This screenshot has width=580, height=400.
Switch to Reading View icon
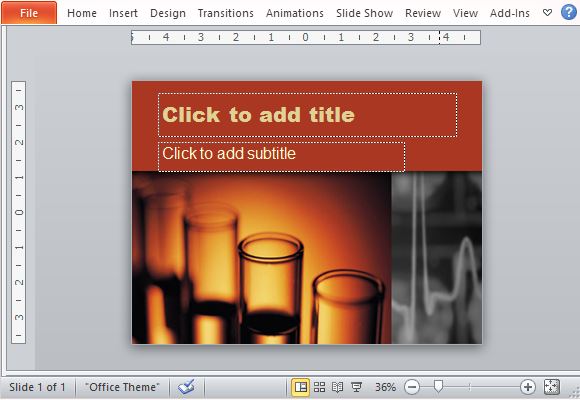click(337, 387)
